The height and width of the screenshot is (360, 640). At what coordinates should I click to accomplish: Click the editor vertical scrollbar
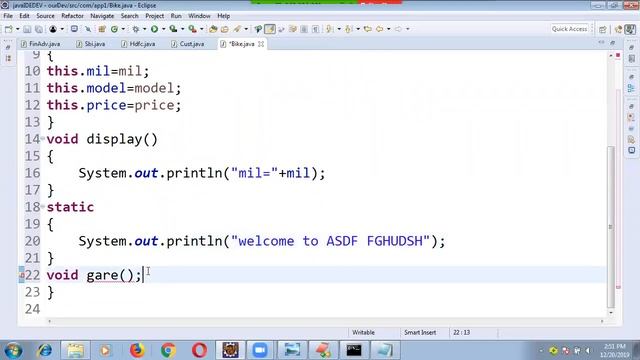tap(611, 227)
